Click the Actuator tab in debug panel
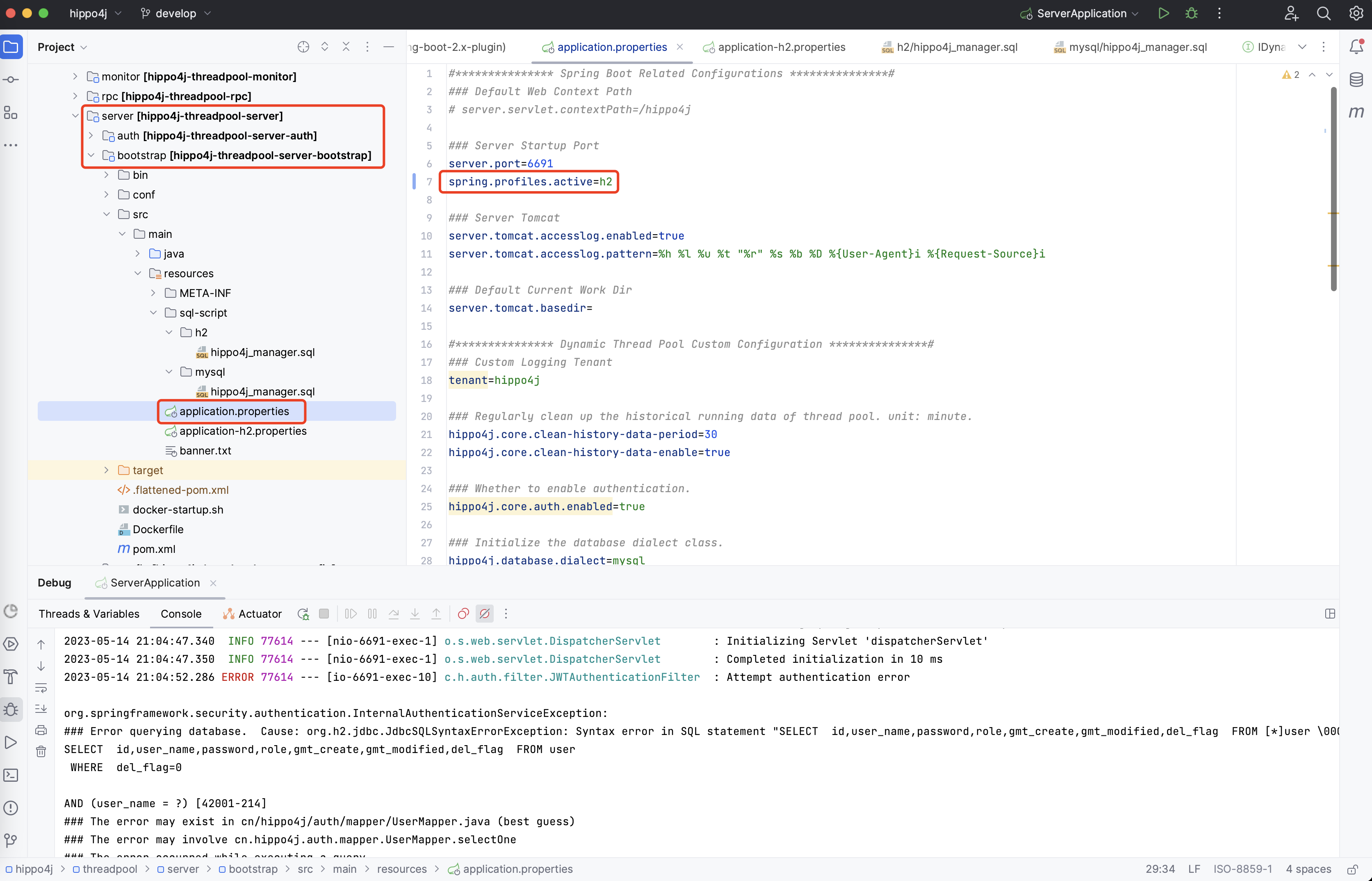The image size is (1372, 881). pos(259,613)
